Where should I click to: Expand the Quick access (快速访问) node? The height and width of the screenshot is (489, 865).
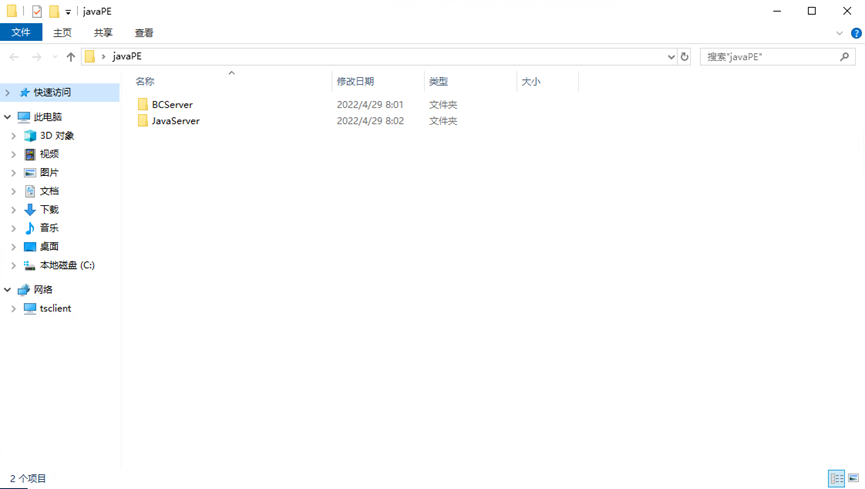click(x=8, y=93)
